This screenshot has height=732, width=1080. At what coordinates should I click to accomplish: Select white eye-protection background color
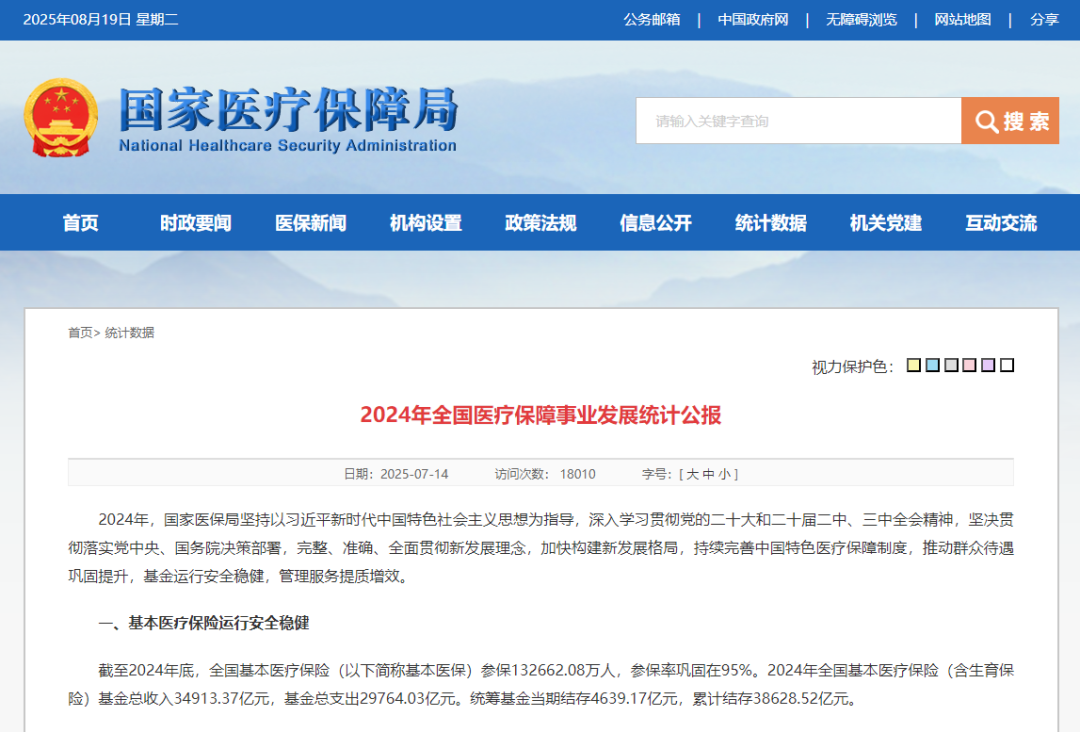coord(1007,366)
